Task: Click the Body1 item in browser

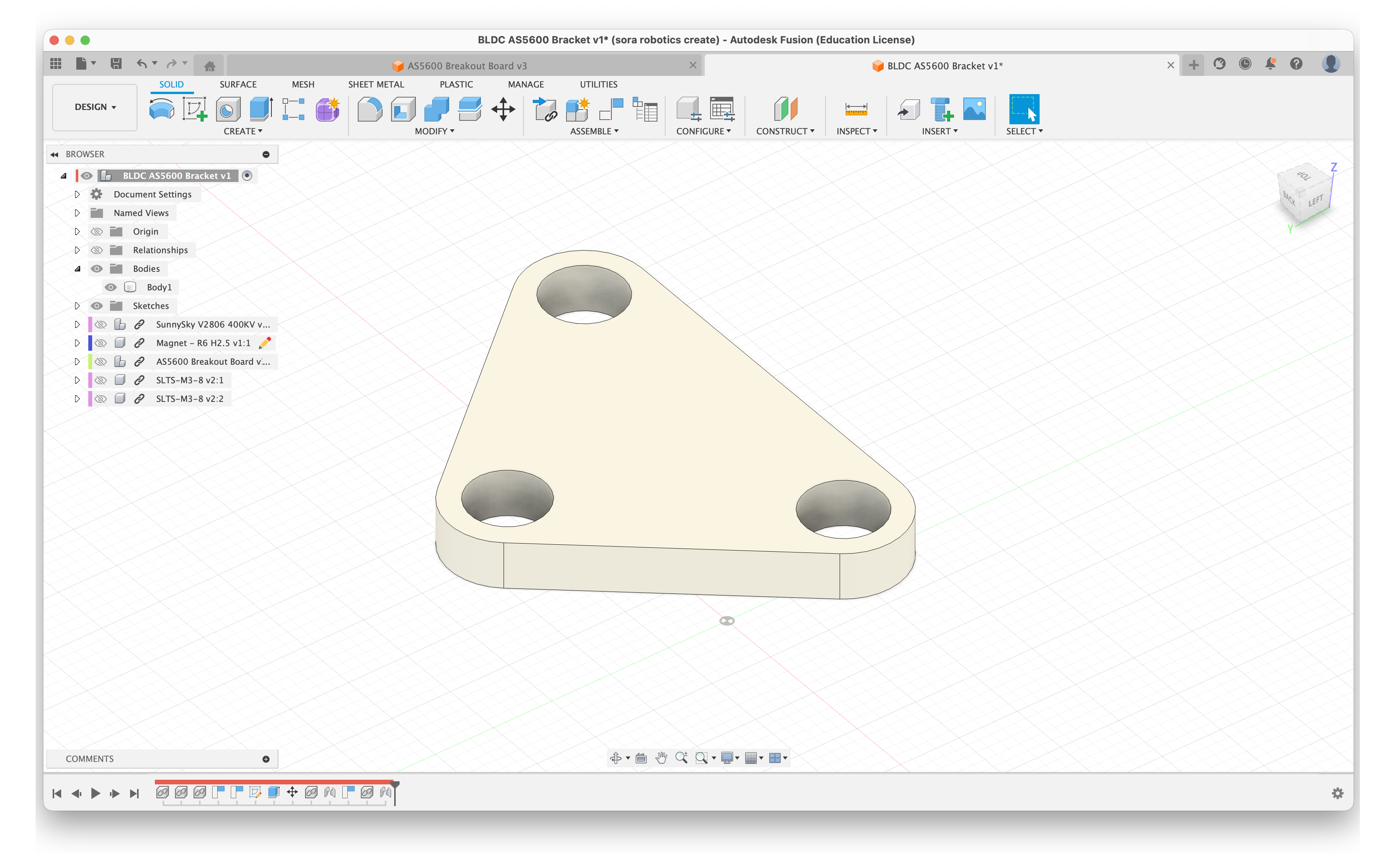Action: click(x=159, y=287)
